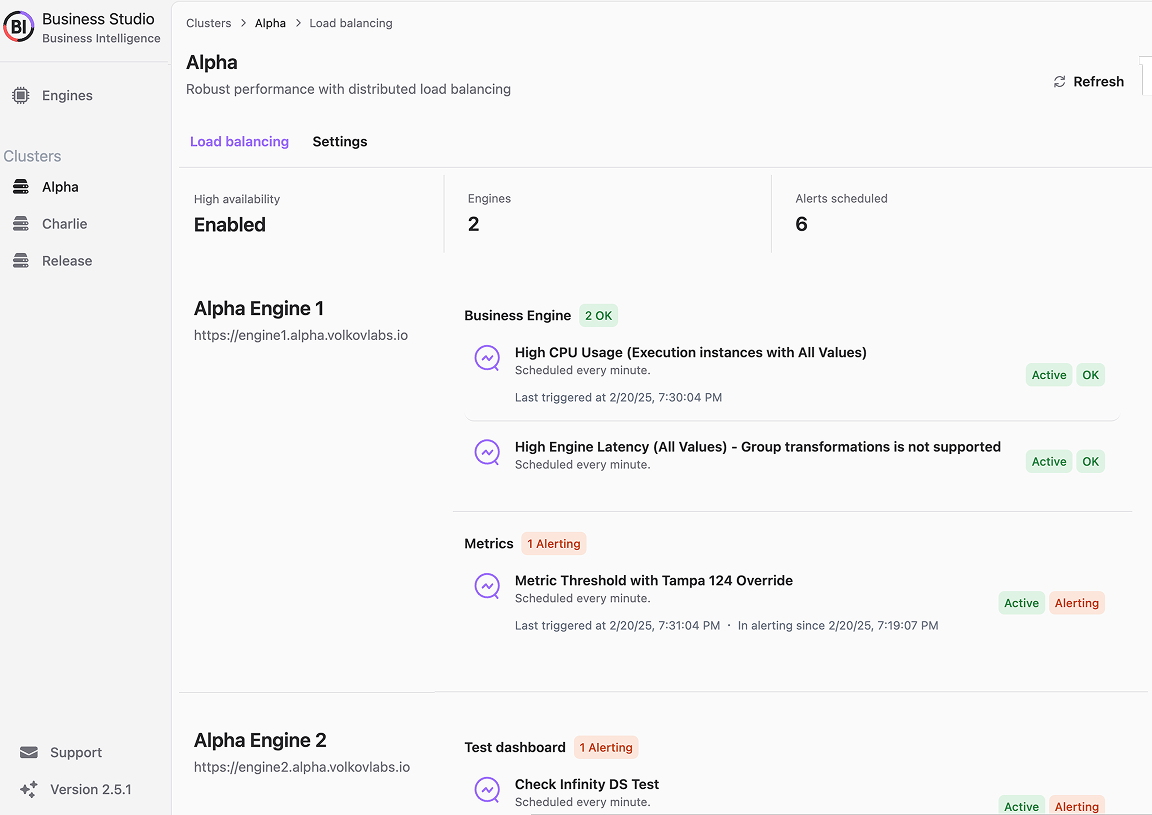Open Check Infinity DS Test alert title
The image size is (1152, 815).
(x=587, y=784)
